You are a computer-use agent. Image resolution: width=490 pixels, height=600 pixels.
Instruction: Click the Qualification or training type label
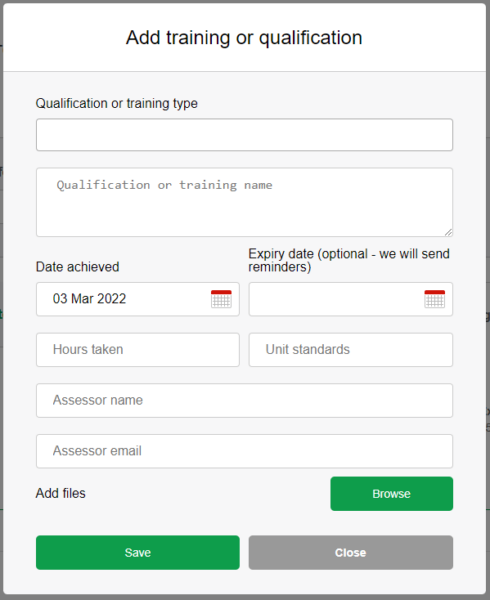117,104
